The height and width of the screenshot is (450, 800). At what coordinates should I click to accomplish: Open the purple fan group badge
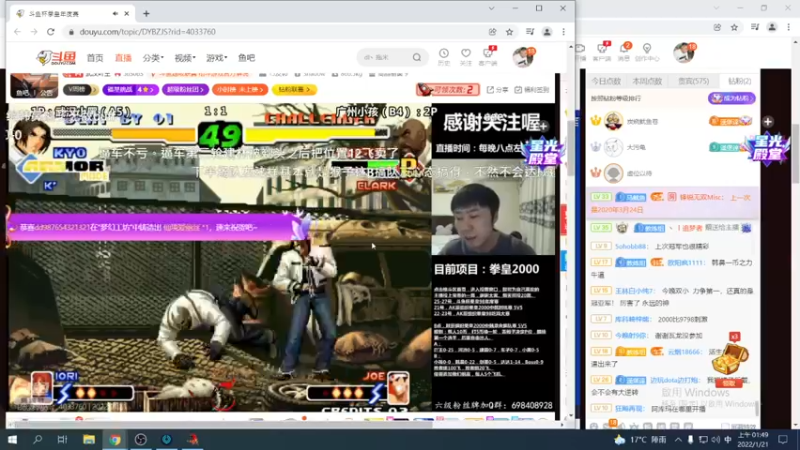click(185, 89)
